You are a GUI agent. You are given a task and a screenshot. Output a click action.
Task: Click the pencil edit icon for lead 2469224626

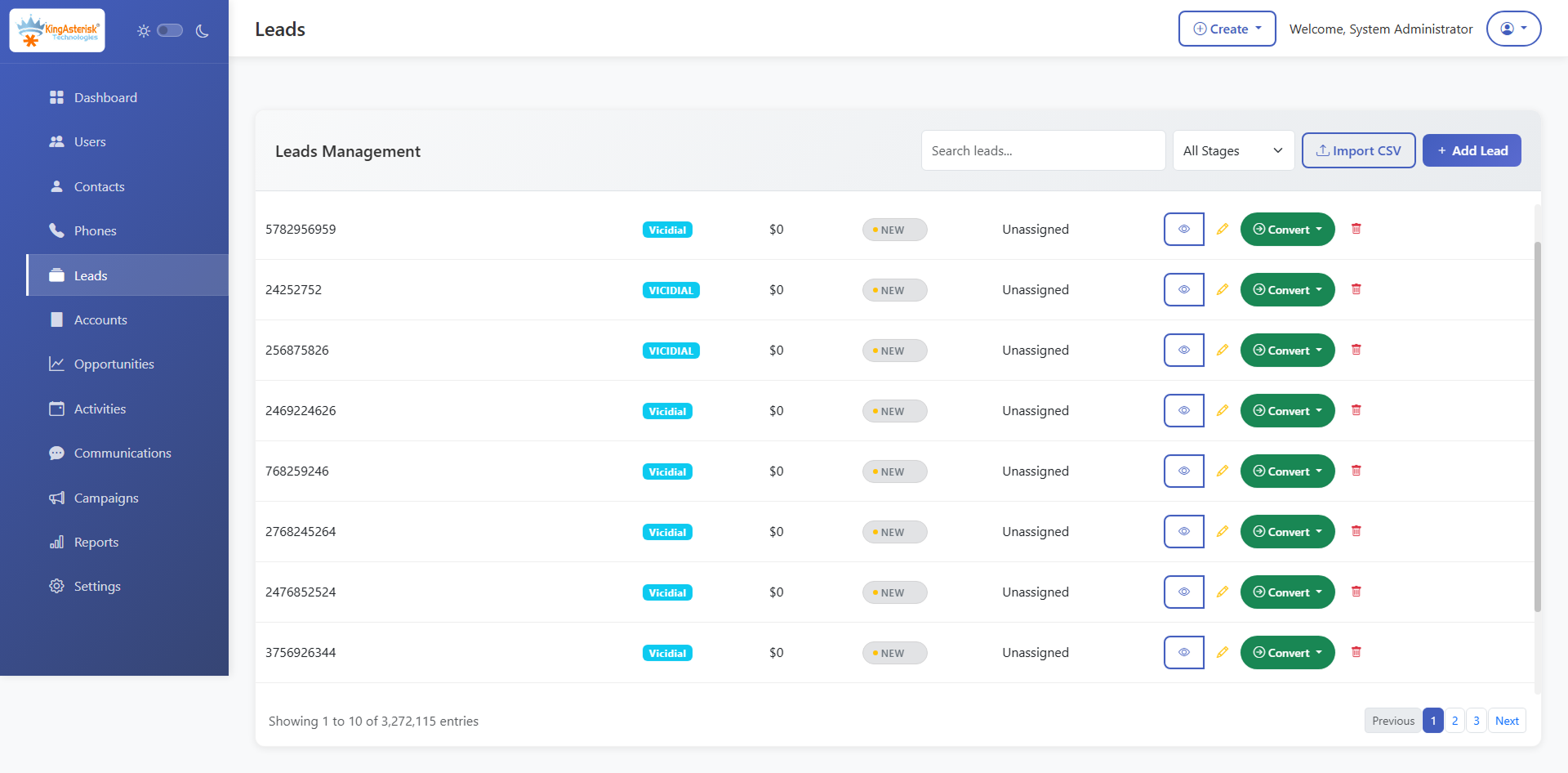click(x=1222, y=411)
